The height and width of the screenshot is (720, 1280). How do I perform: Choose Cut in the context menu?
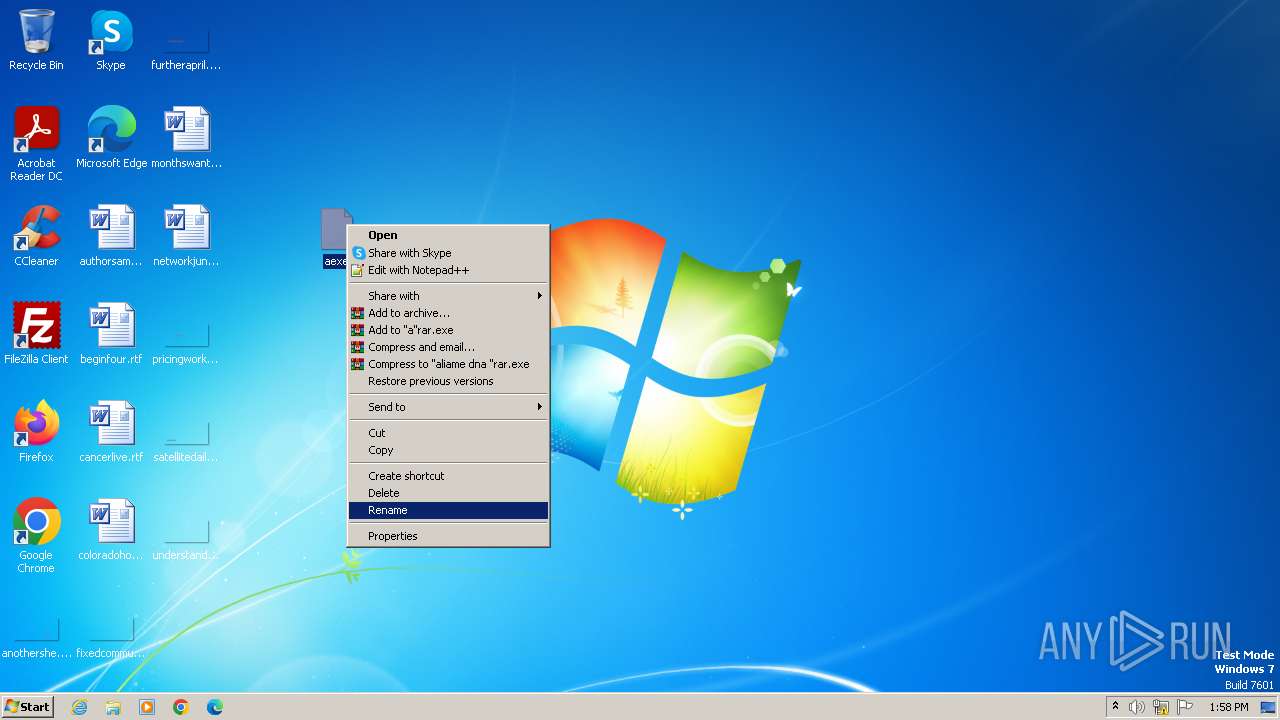click(x=448, y=433)
